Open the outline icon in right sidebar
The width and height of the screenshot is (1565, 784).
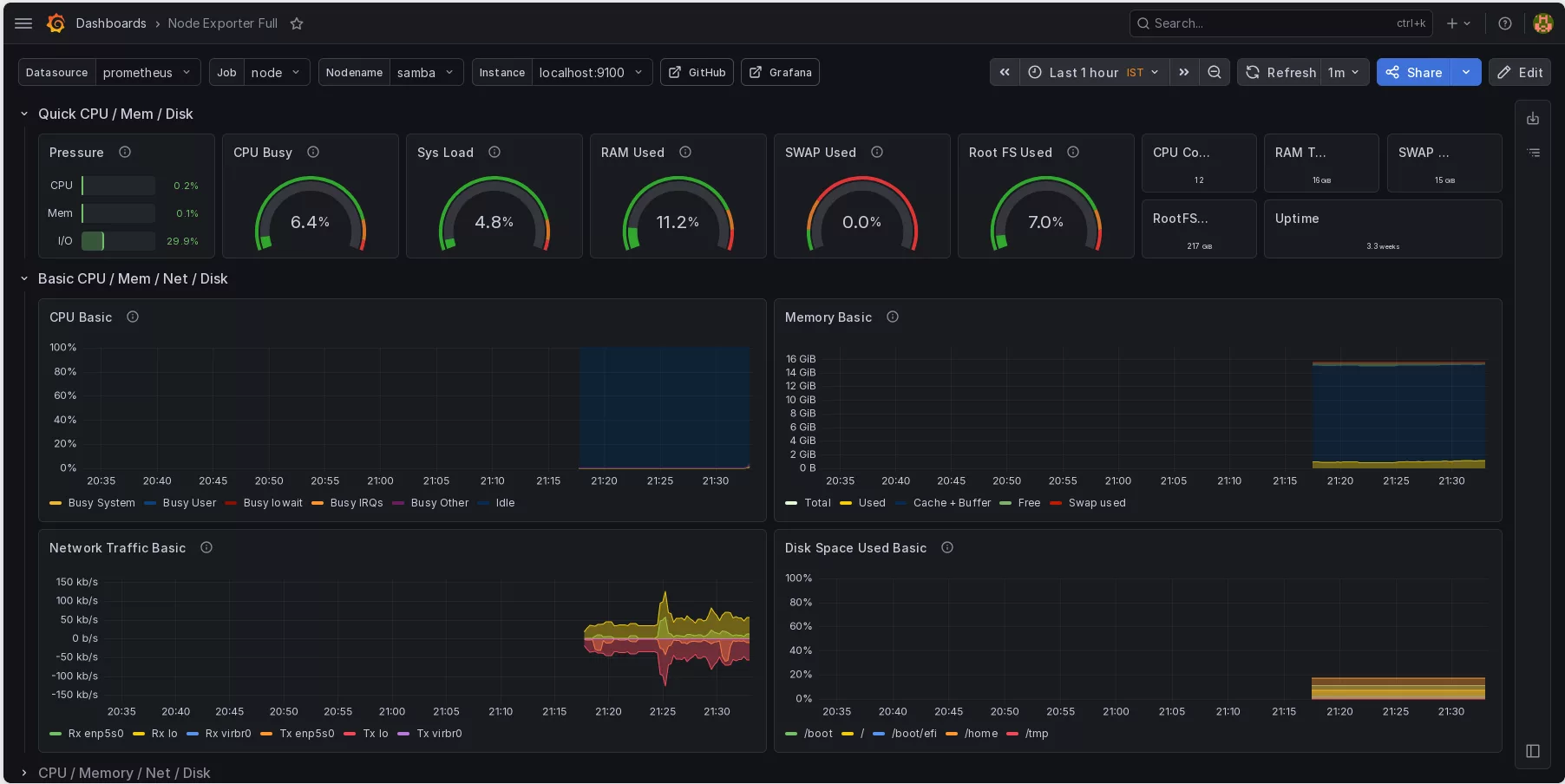pyautogui.click(x=1533, y=153)
